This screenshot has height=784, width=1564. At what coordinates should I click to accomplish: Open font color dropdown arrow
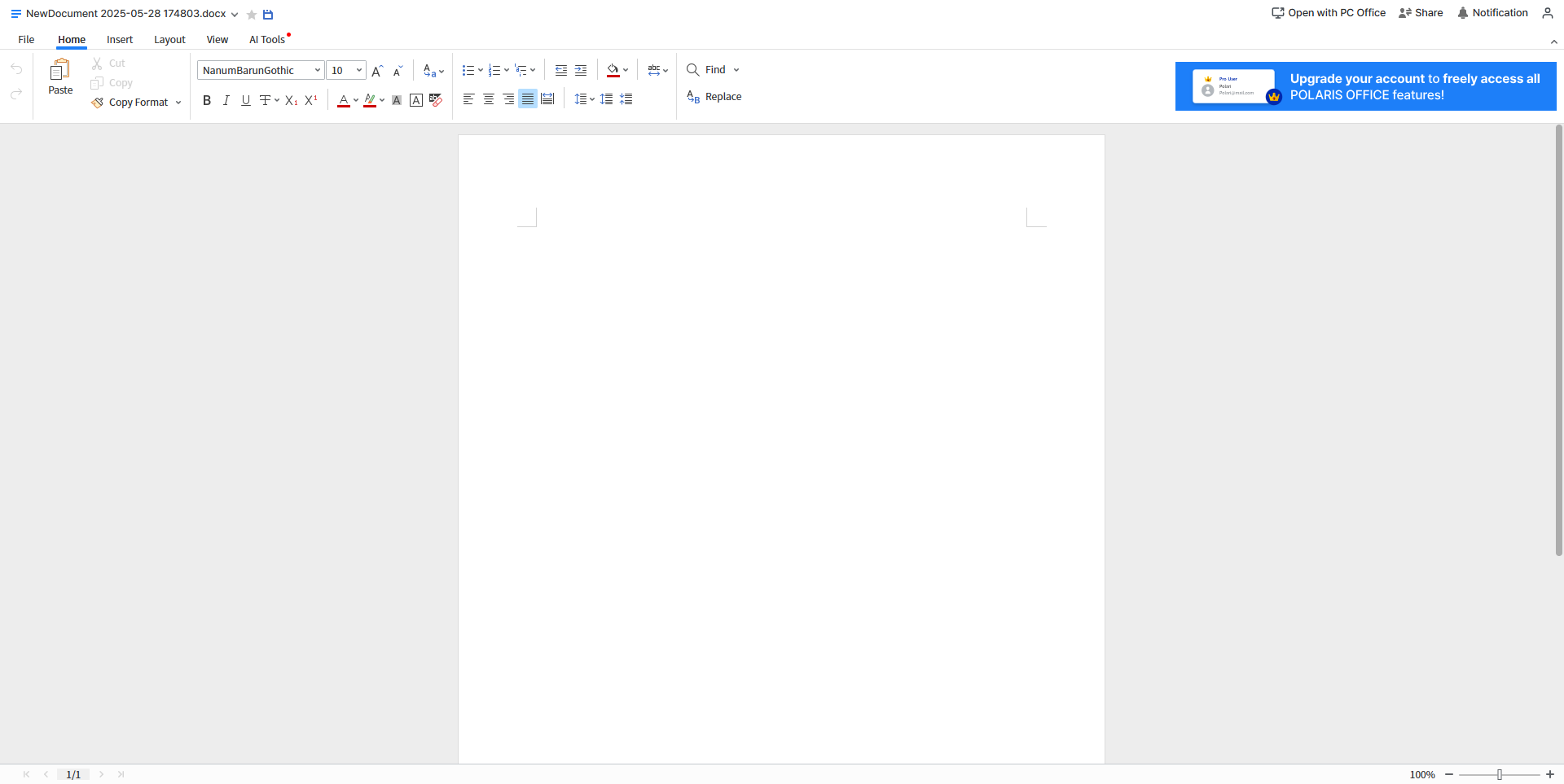pyautogui.click(x=356, y=100)
